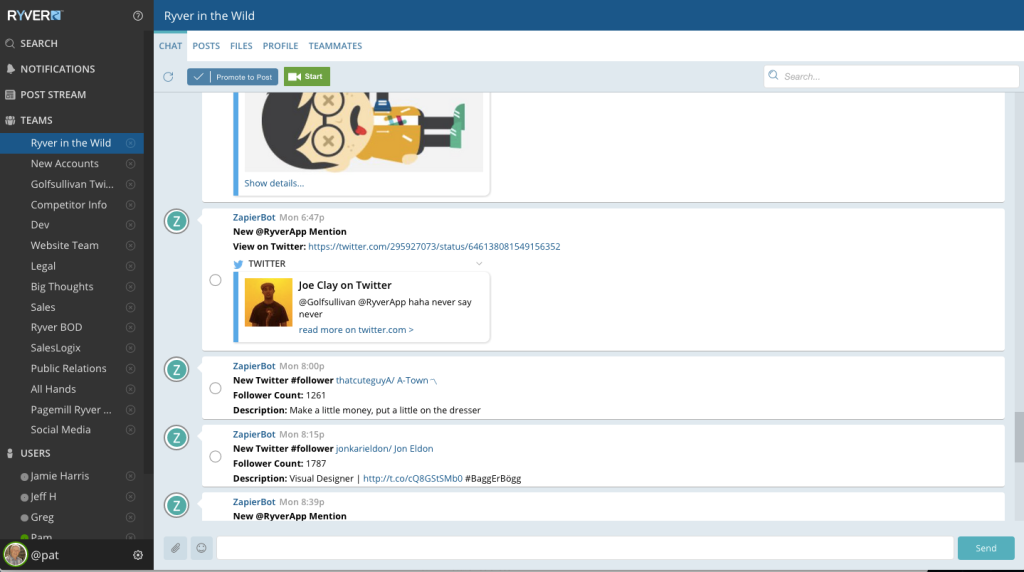This screenshot has height=572, width=1024.
Task: Click the Send button
Action: (x=985, y=548)
